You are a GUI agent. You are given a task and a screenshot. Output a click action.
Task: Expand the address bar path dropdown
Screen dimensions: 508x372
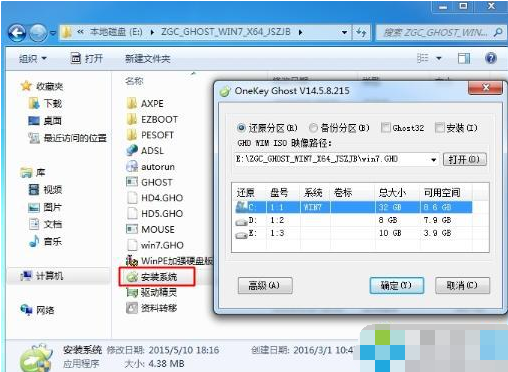344,33
